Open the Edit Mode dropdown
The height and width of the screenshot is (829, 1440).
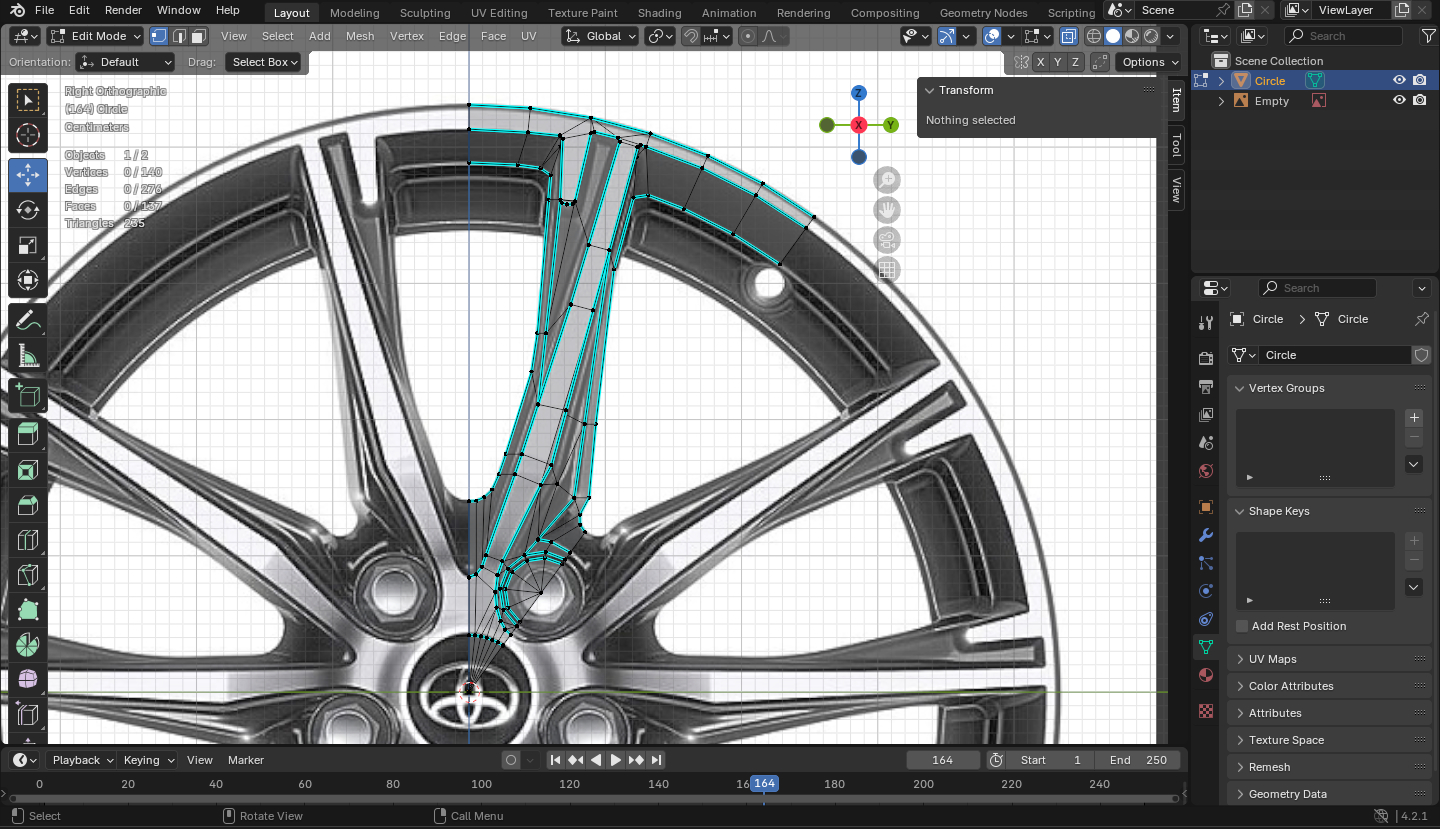pos(96,36)
